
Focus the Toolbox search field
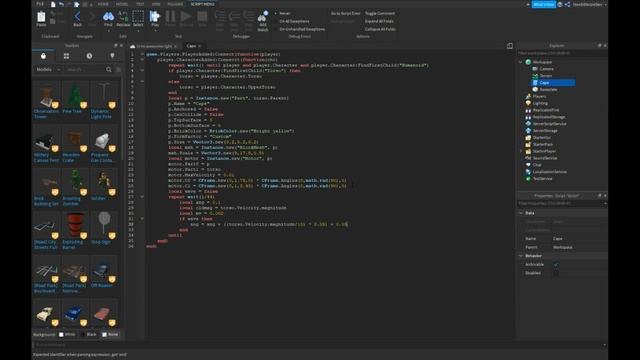click(85, 70)
